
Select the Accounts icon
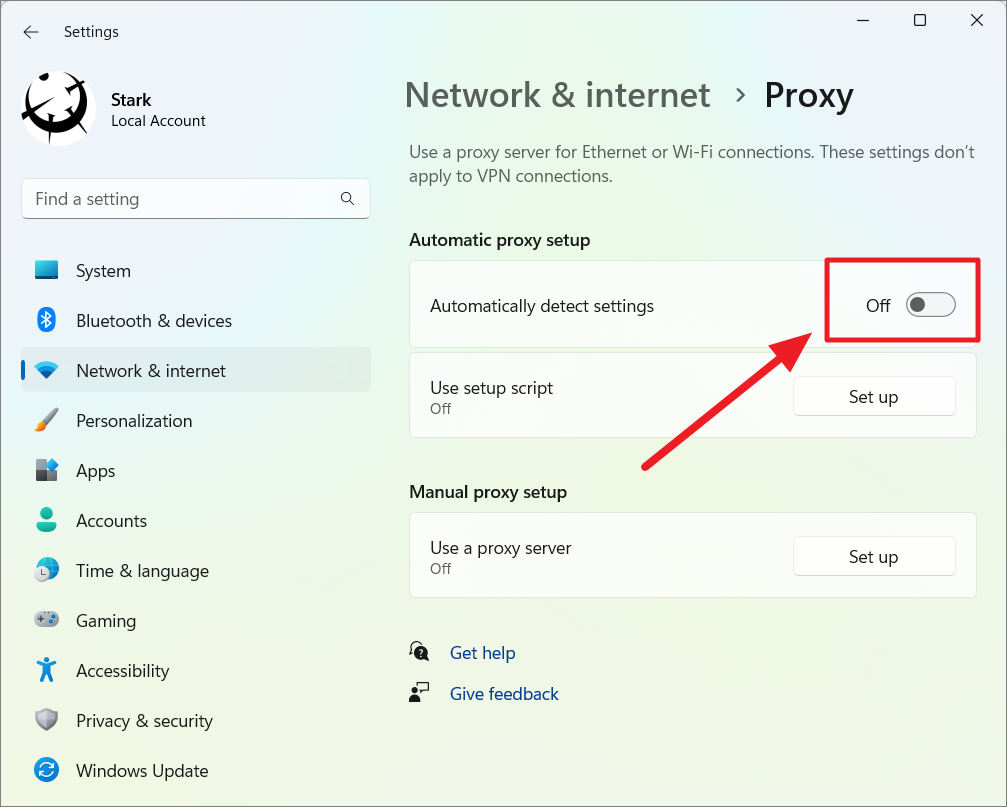46,520
